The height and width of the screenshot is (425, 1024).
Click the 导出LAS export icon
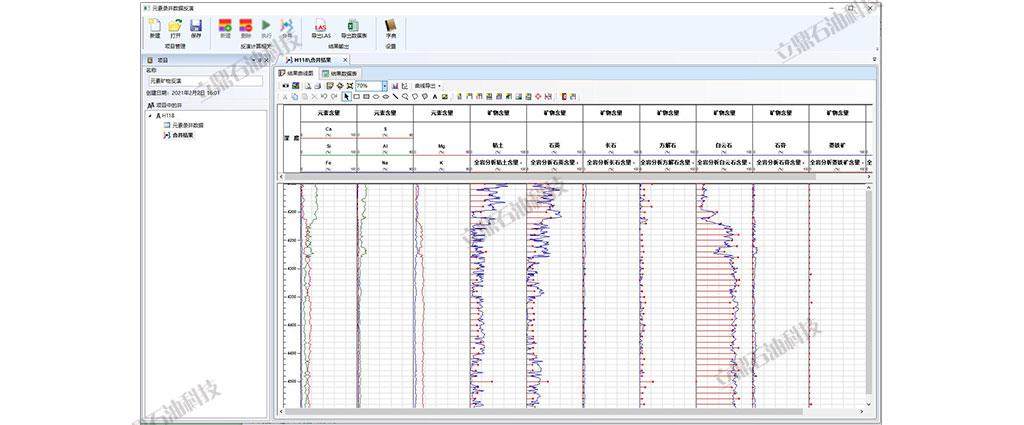pos(320,25)
